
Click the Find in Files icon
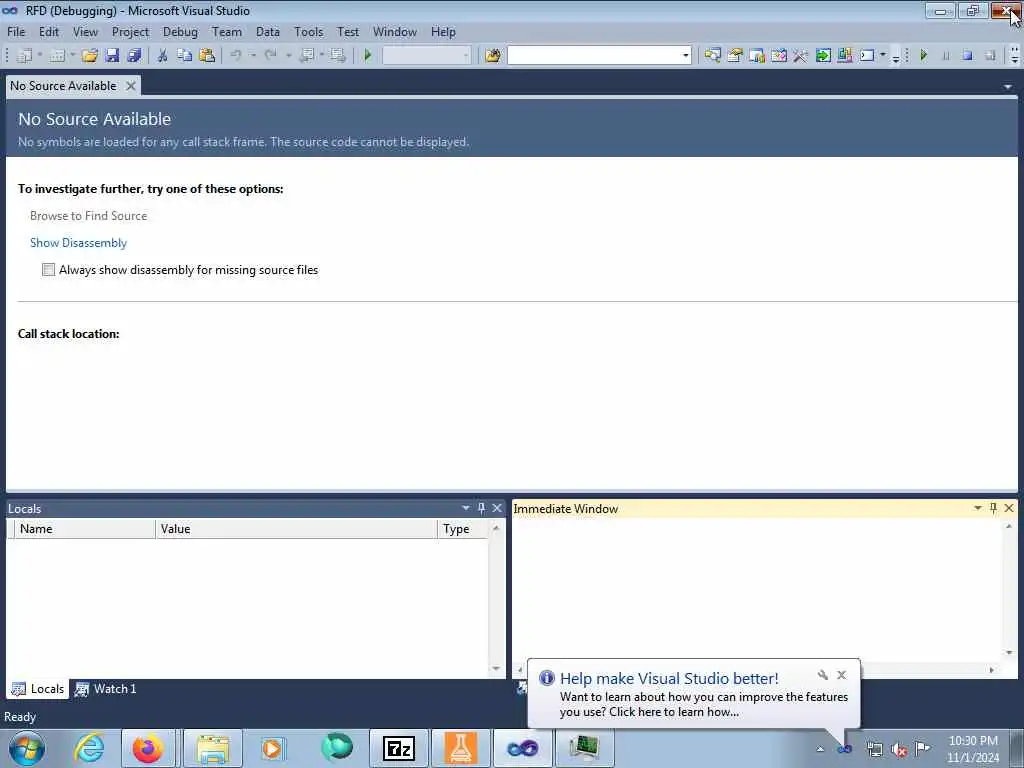pos(493,56)
